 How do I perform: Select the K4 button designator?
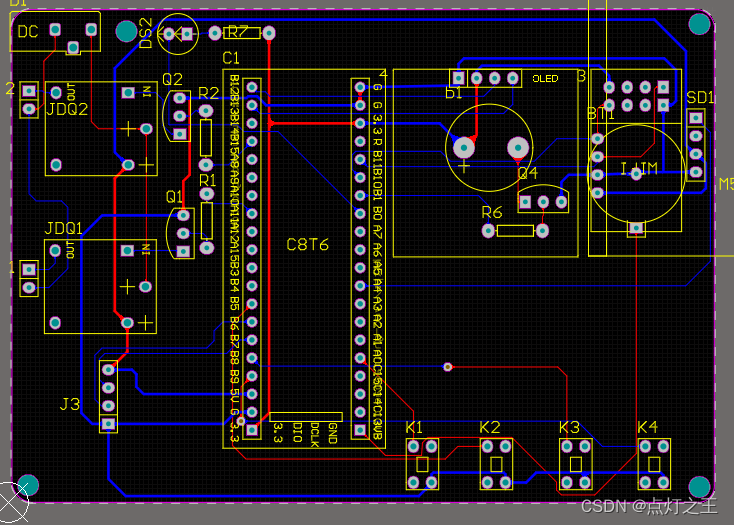[x=647, y=427]
